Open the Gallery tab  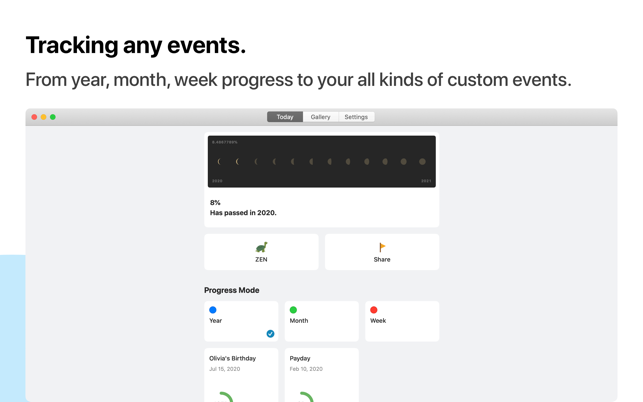(320, 117)
